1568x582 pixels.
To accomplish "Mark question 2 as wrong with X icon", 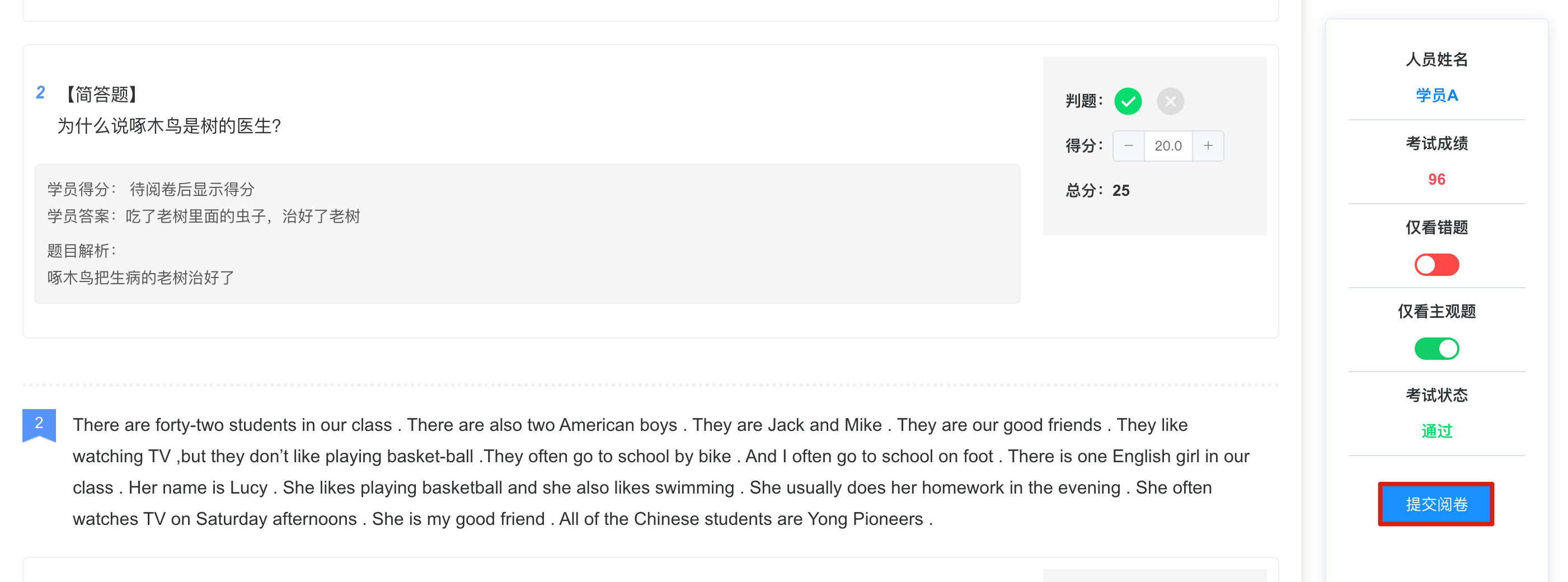I will tap(1170, 101).
